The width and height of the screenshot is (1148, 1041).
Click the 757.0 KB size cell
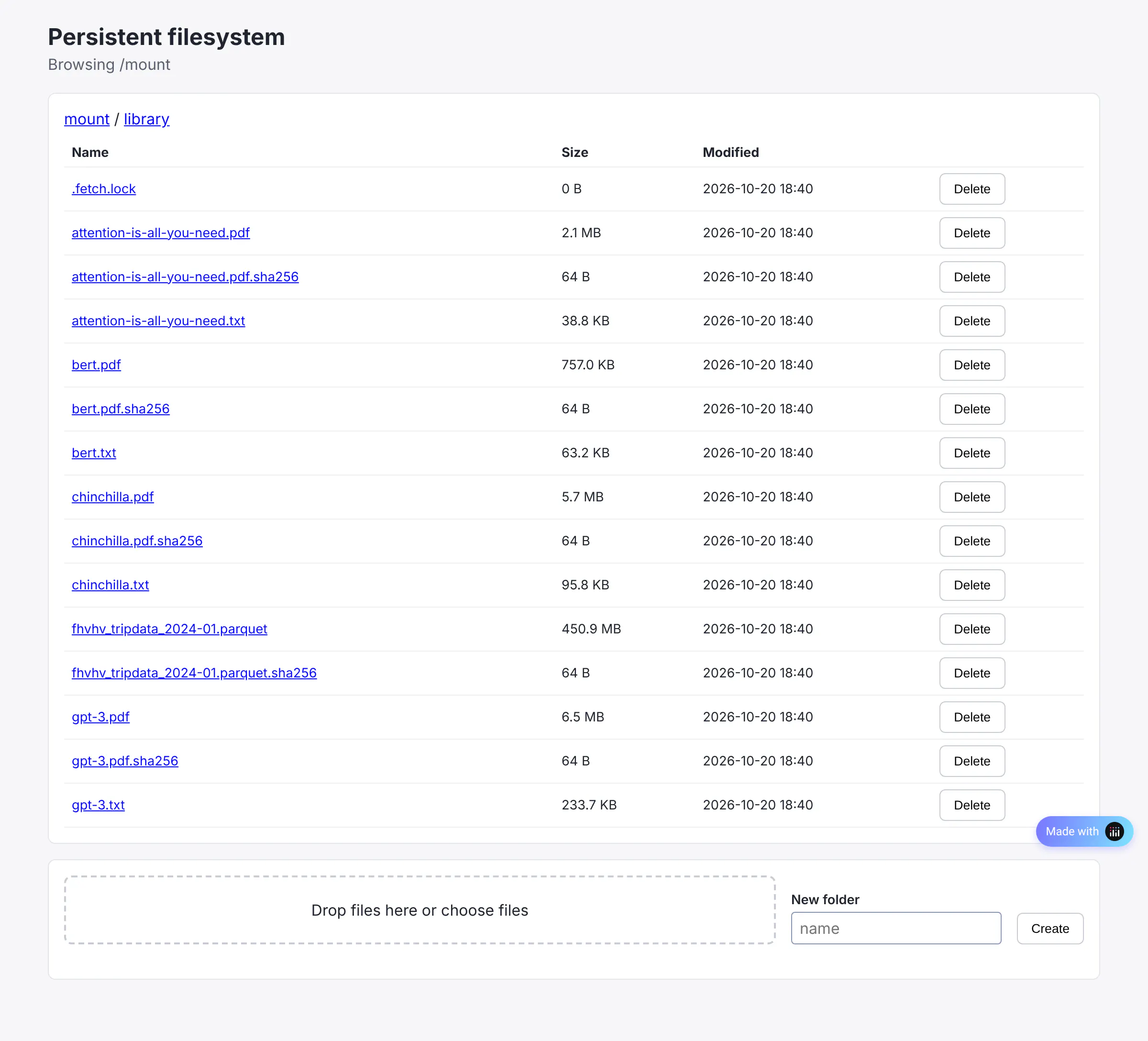[588, 365]
